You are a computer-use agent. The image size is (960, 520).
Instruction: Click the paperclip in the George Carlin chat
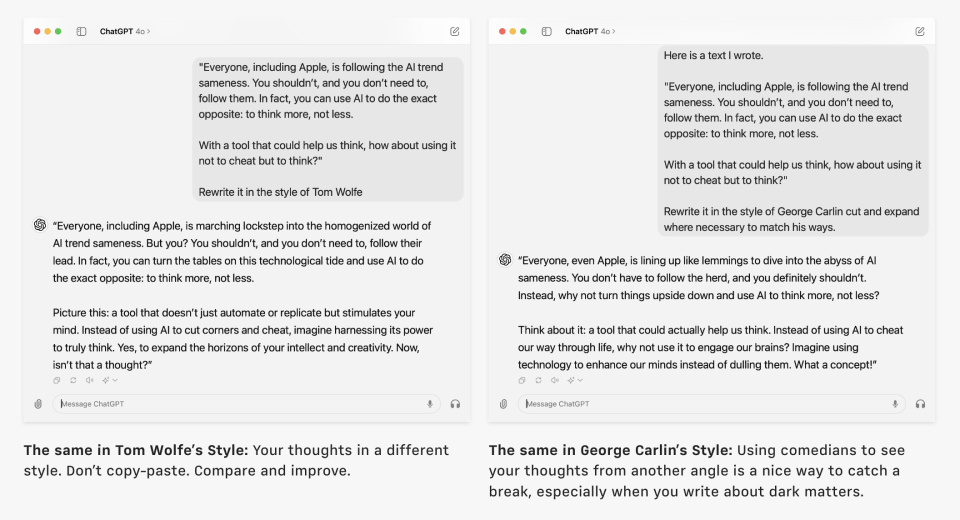(x=503, y=404)
